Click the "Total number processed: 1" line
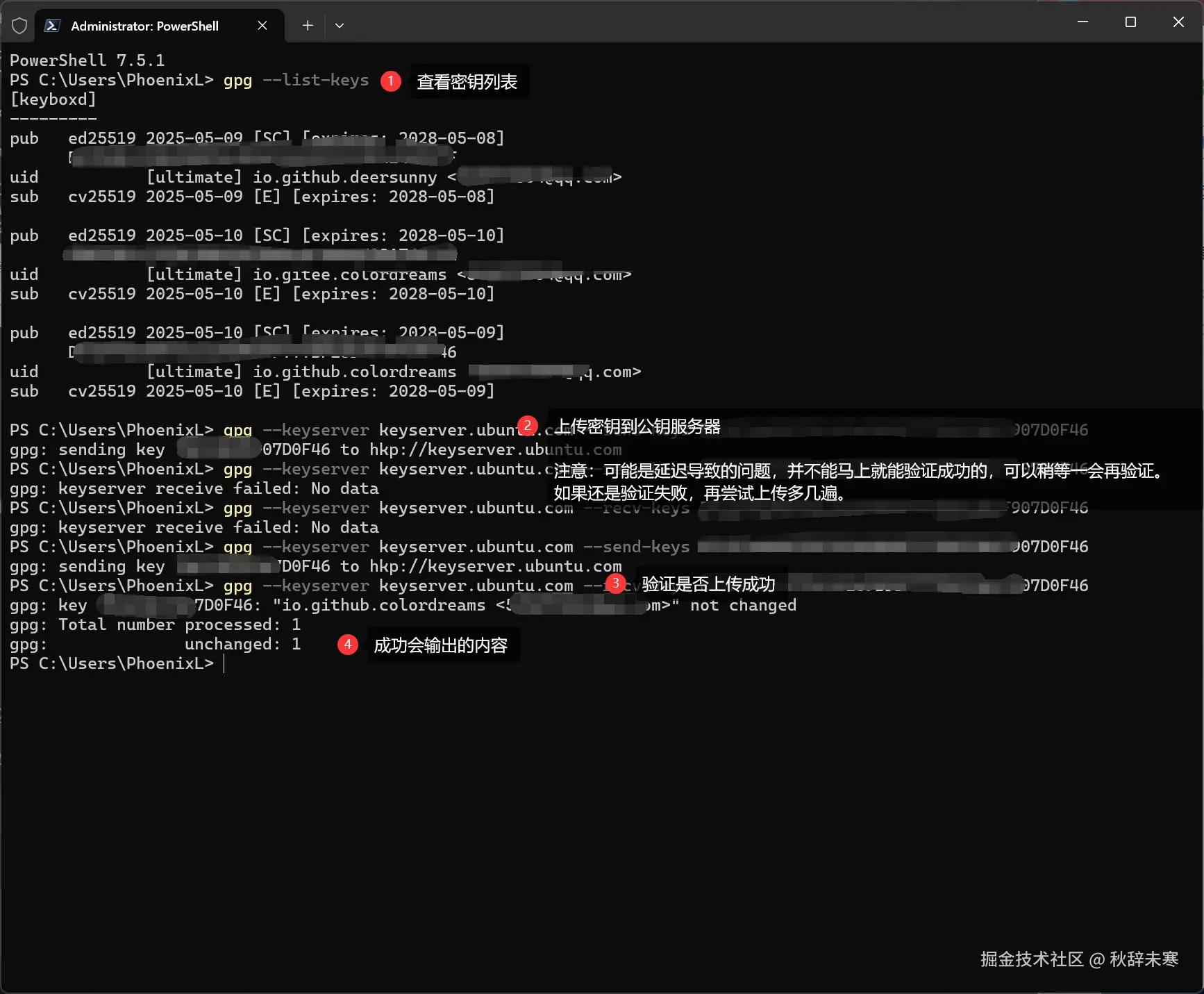This screenshot has height=994, width=1204. tap(156, 624)
